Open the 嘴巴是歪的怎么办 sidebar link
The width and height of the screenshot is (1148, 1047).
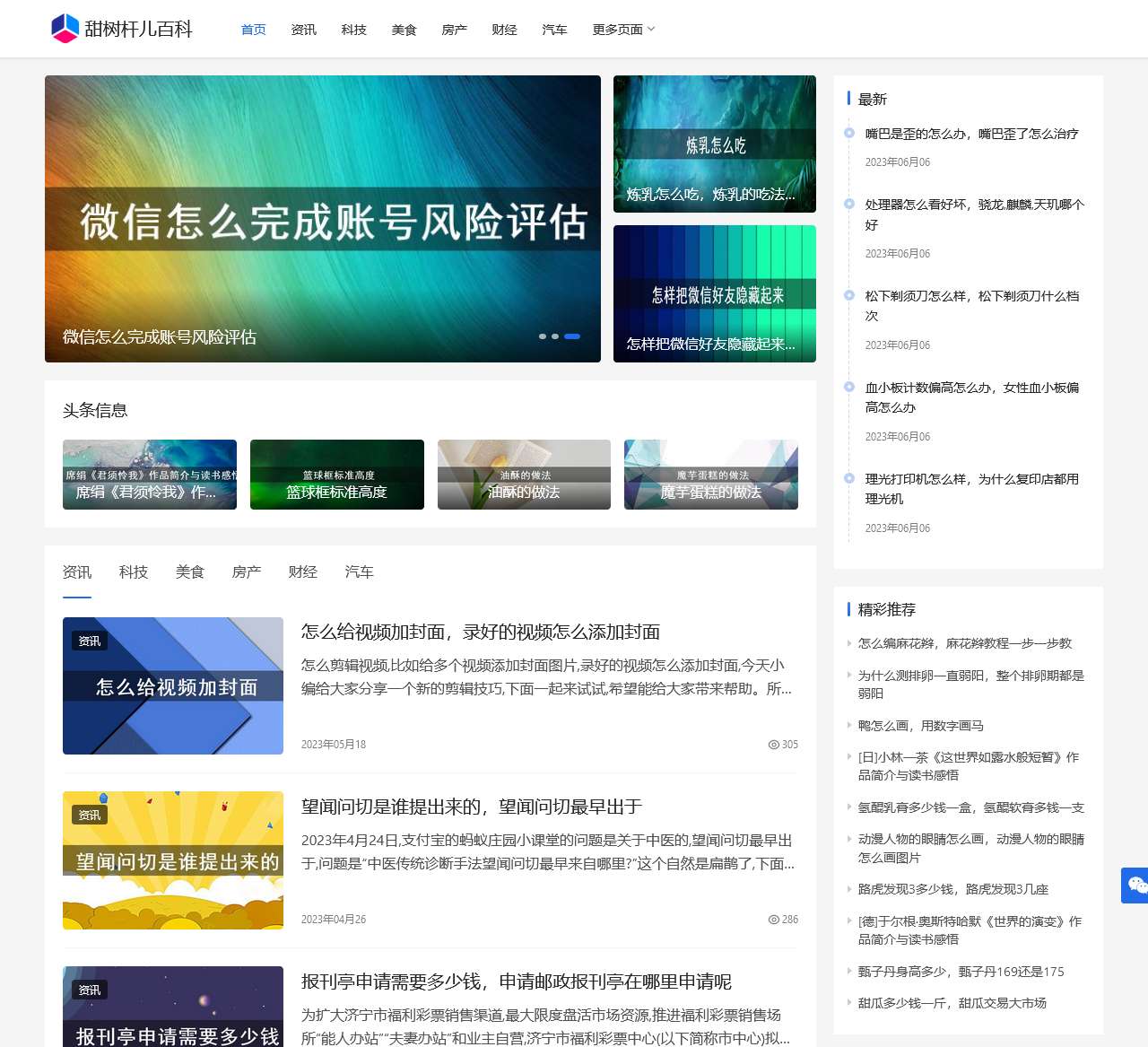coord(971,134)
